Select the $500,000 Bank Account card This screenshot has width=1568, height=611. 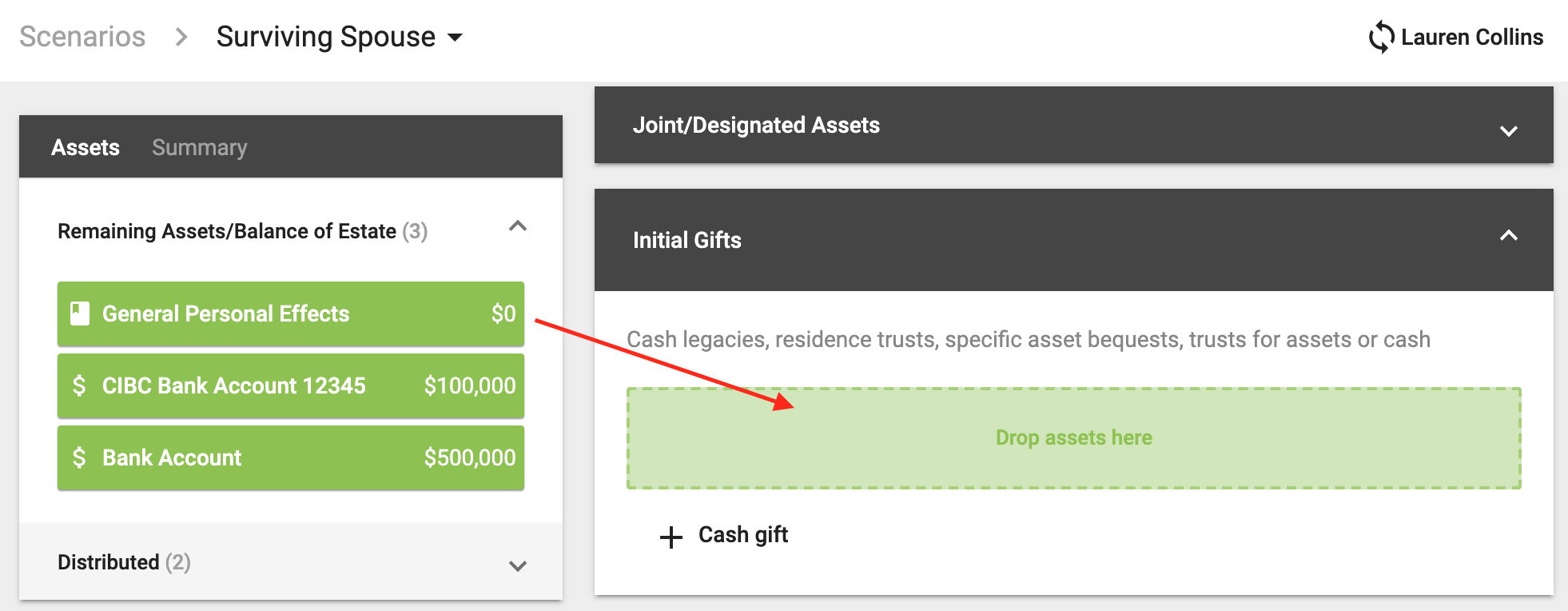click(x=291, y=457)
